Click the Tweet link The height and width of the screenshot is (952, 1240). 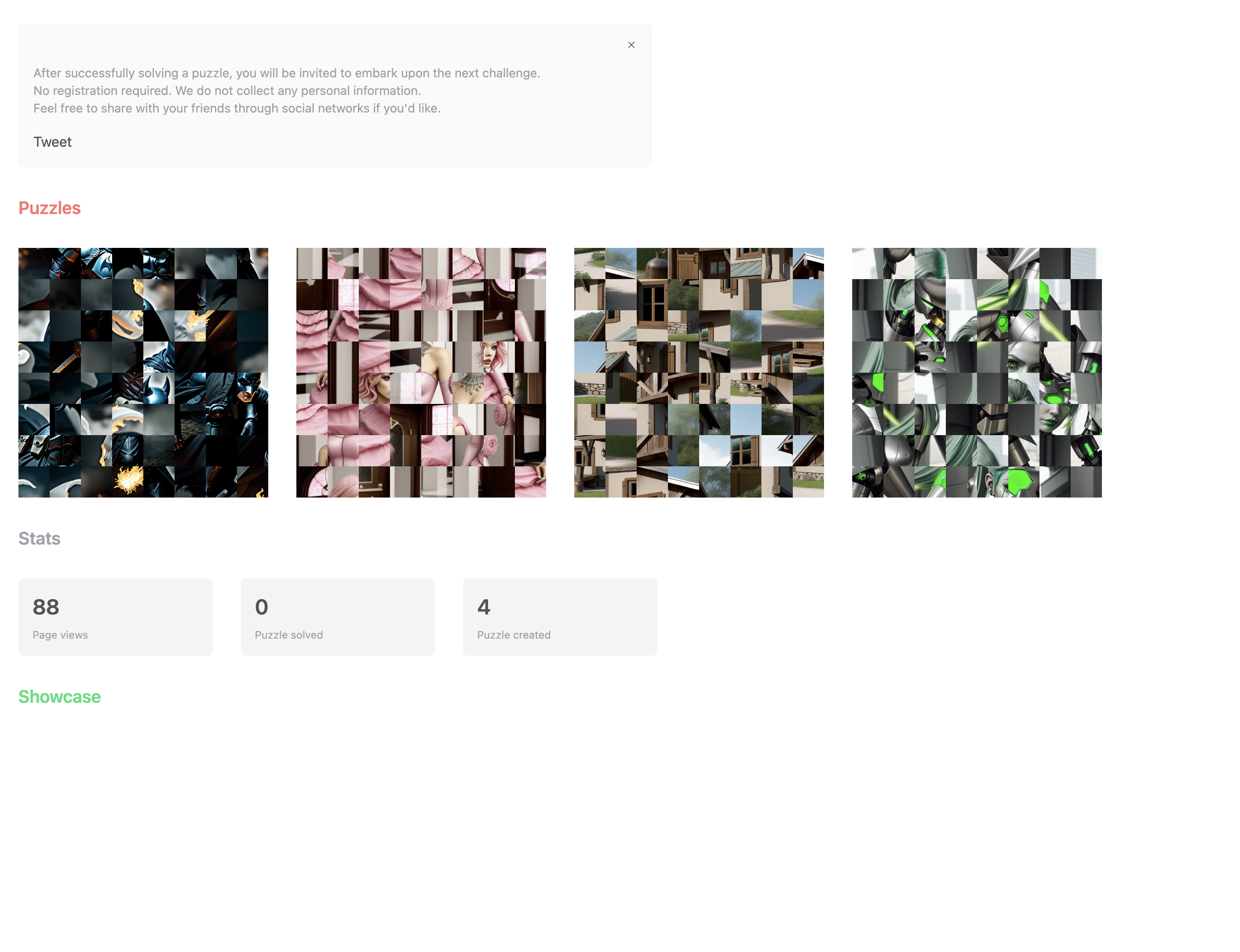coord(52,142)
